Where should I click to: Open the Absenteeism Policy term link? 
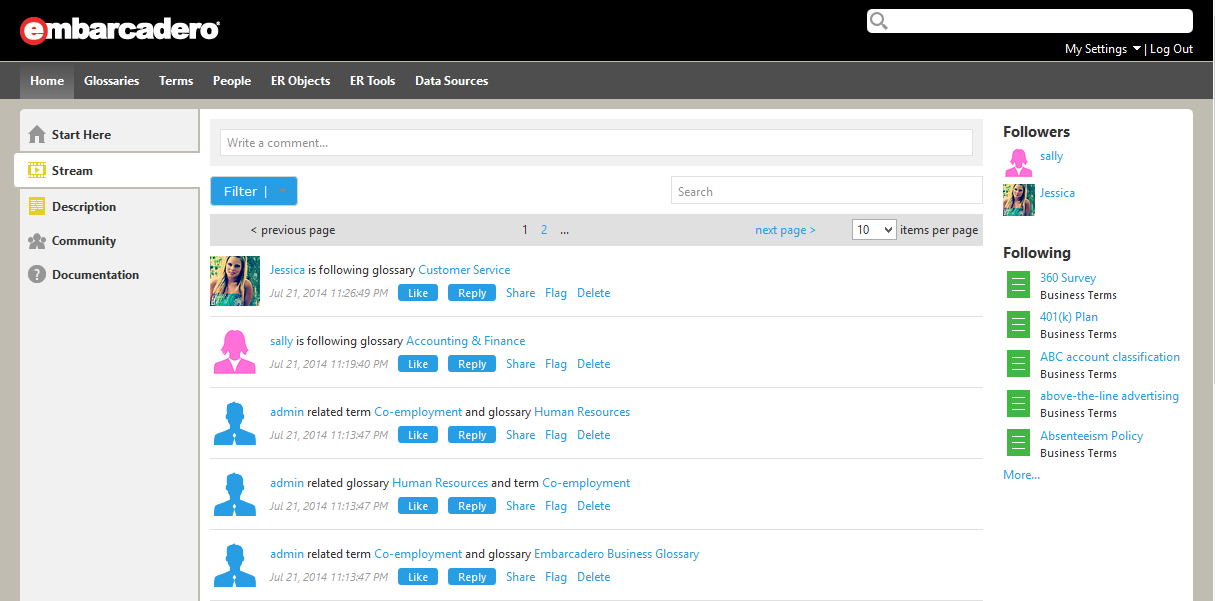1091,436
